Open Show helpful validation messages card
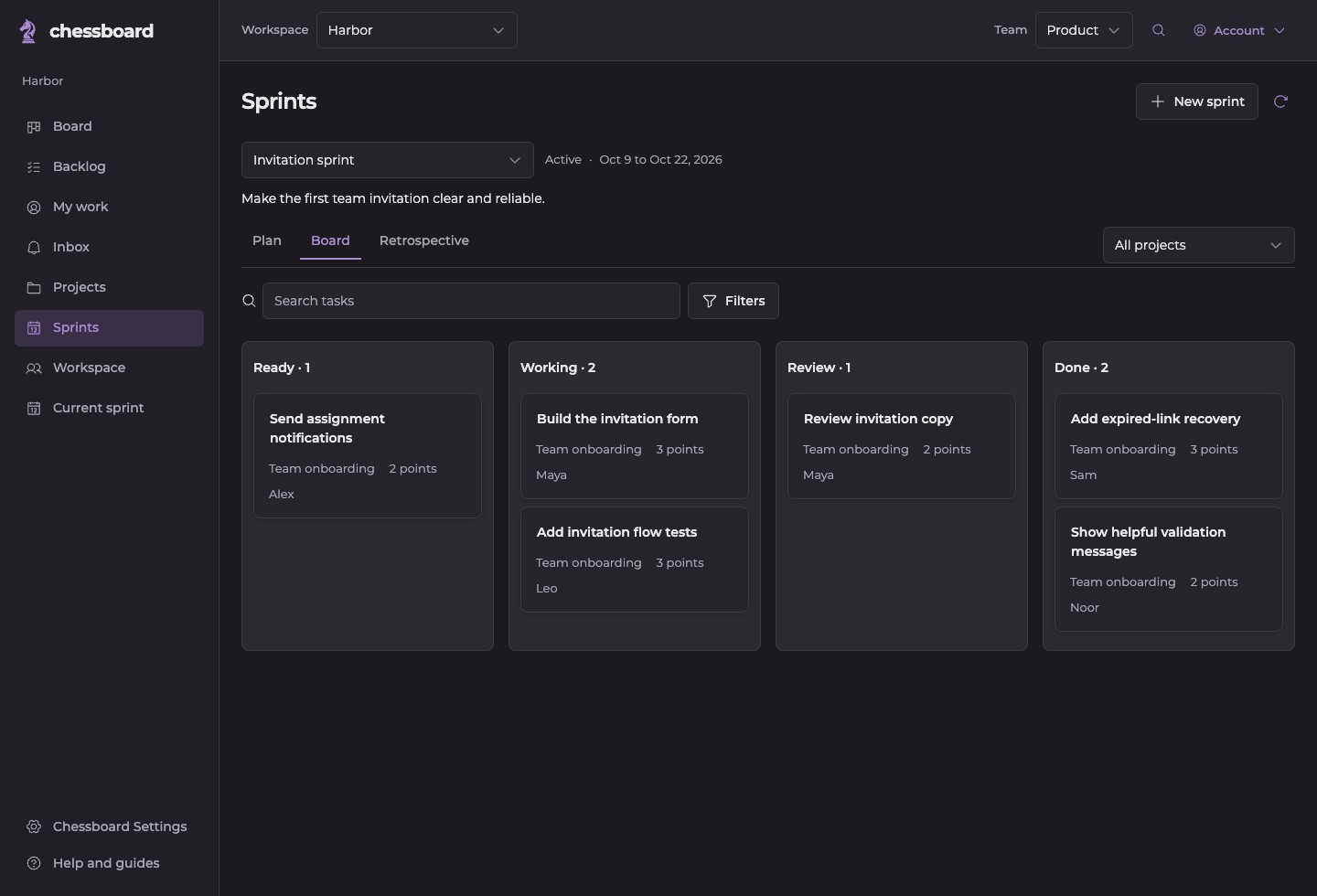 coord(1169,570)
